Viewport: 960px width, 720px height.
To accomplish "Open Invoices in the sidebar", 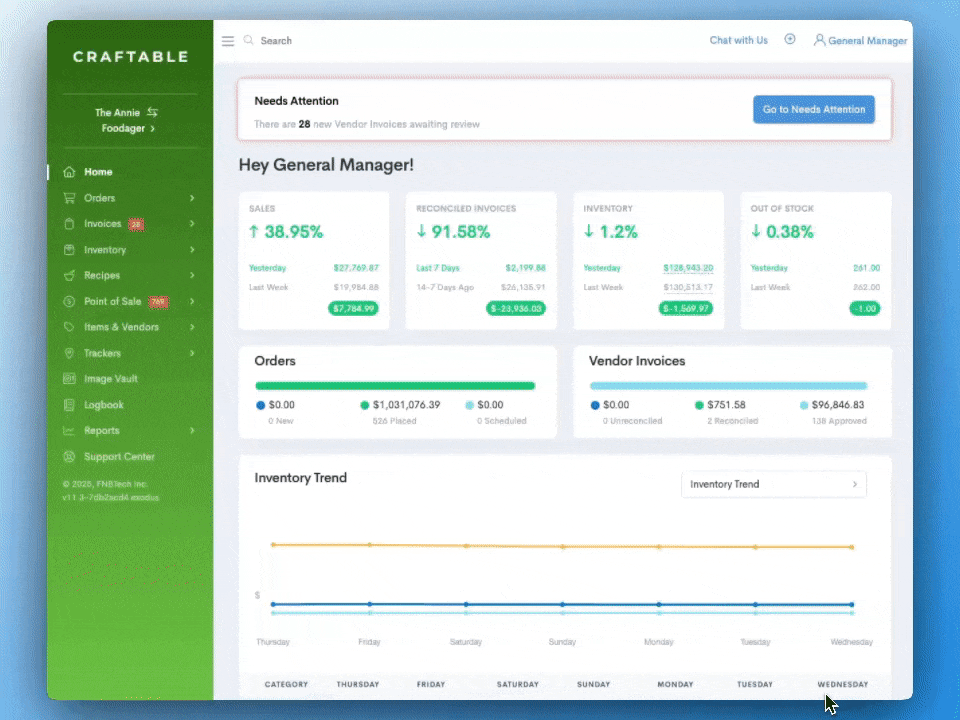I will coord(102,224).
